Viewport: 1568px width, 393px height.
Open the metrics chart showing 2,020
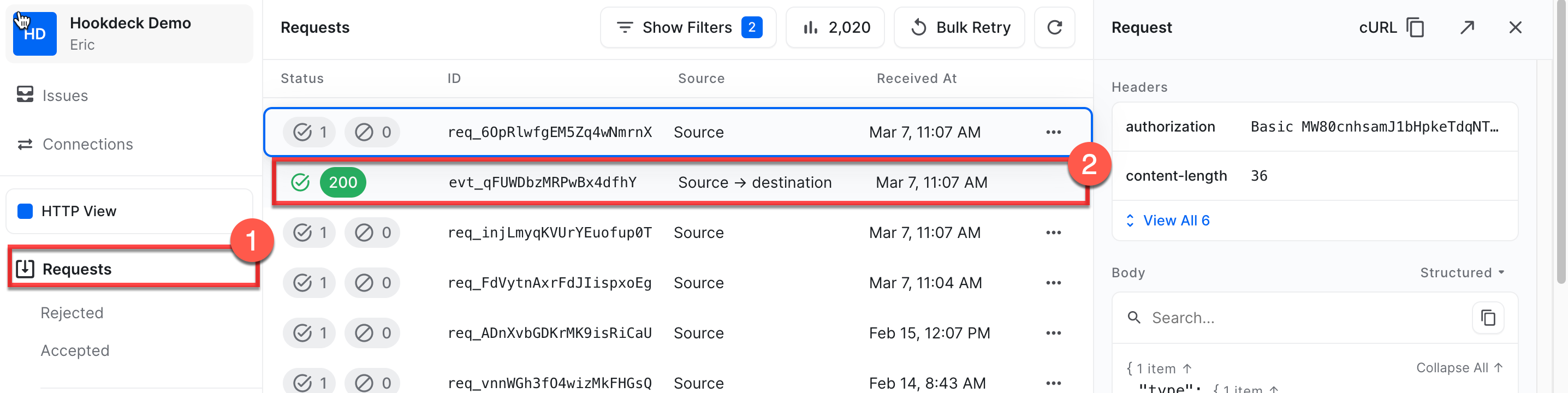[835, 27]
